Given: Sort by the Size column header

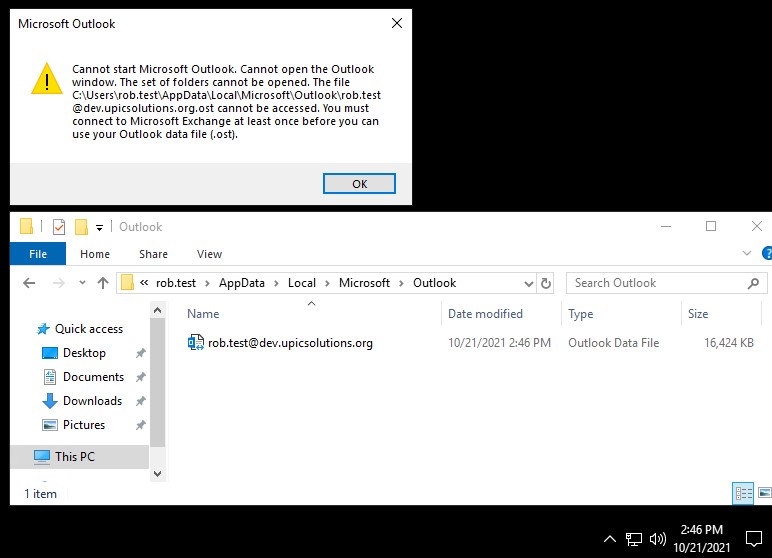Looking at the screenshot, I should (x=698, y=314).
